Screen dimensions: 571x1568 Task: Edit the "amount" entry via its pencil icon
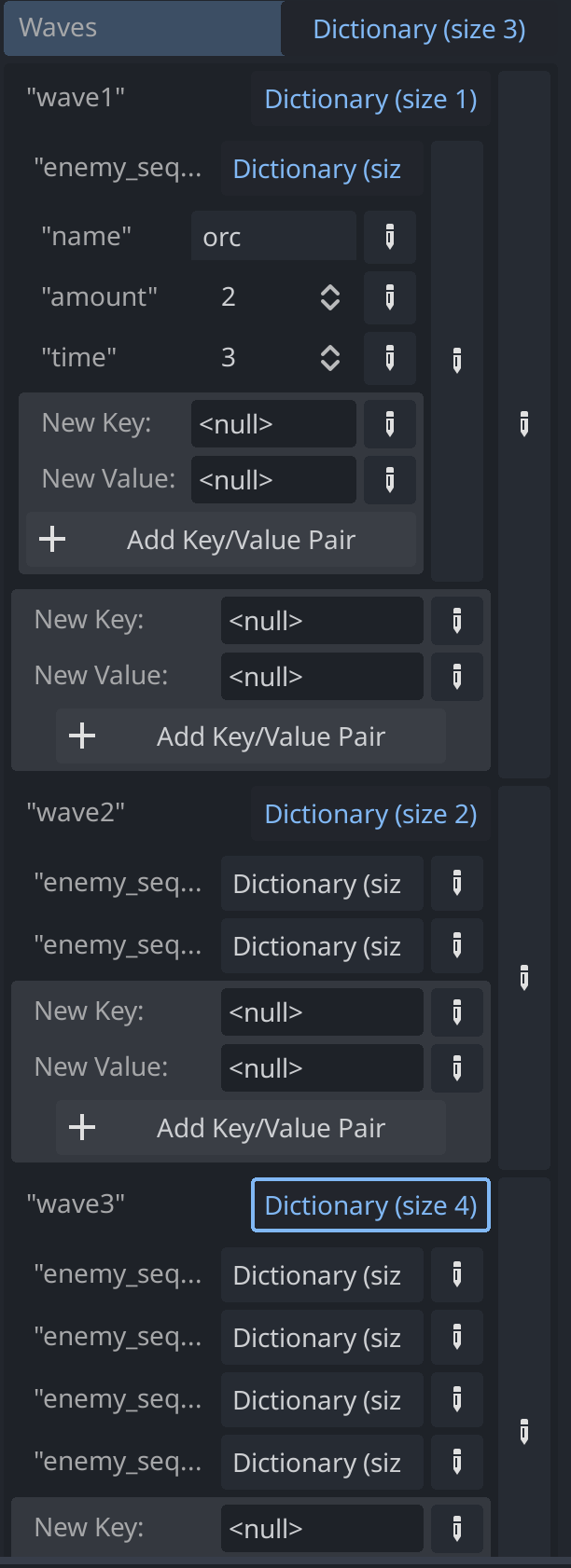[x=389, y=297]
